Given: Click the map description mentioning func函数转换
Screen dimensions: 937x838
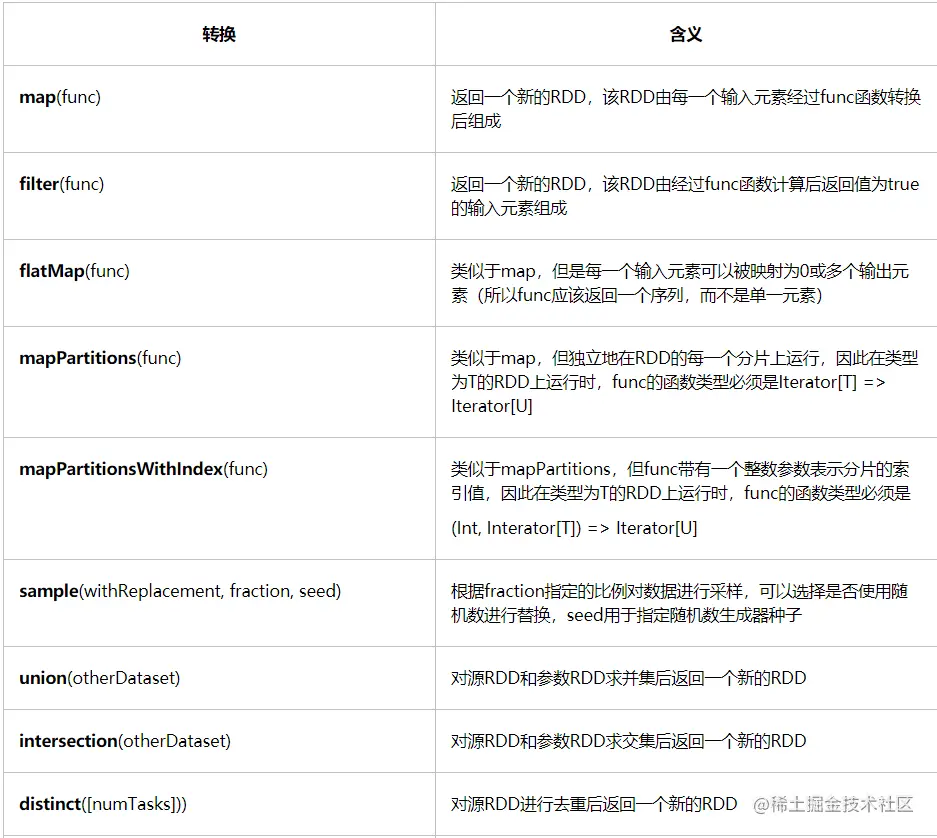Looking at the screenshot, I should tap(685, 109).
